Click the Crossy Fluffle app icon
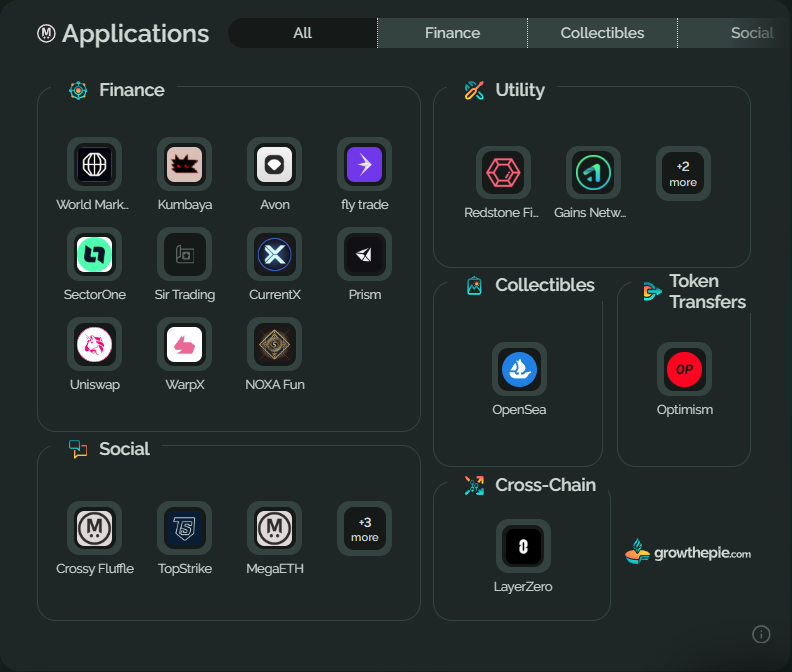This screenshot has height=672, width=792. tap(94, 528)
